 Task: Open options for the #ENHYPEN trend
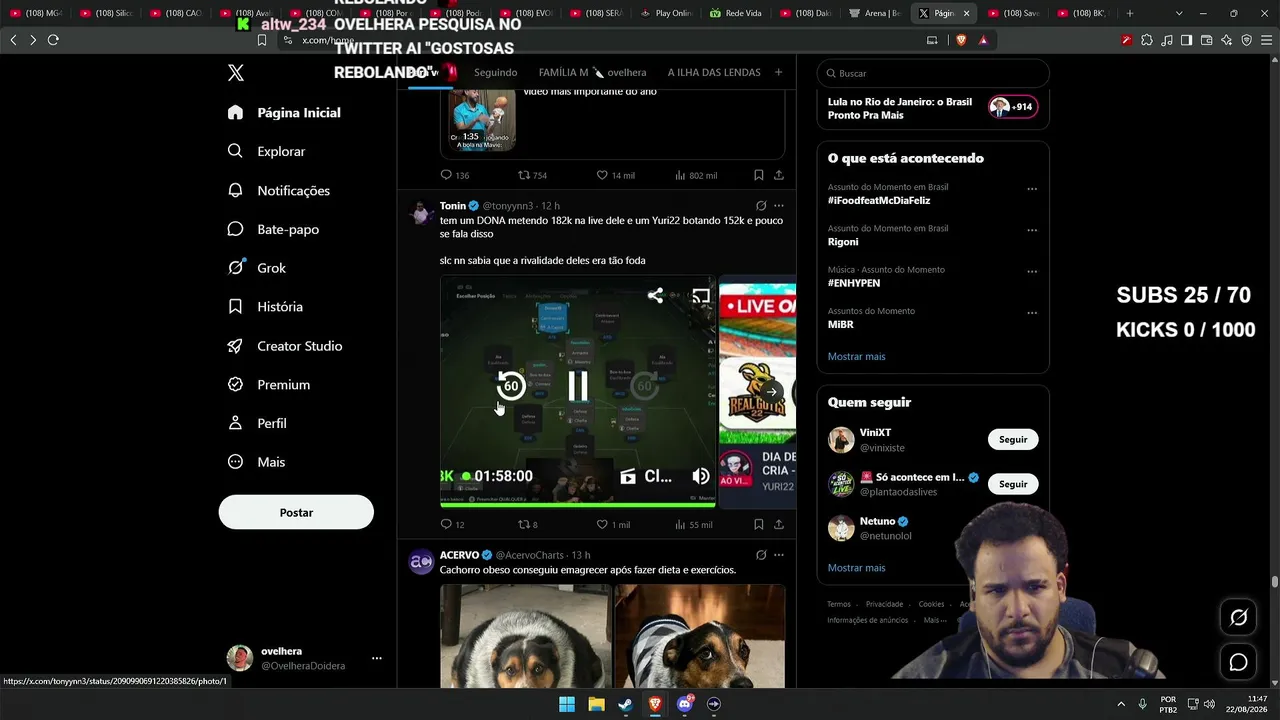[1032, 272]
